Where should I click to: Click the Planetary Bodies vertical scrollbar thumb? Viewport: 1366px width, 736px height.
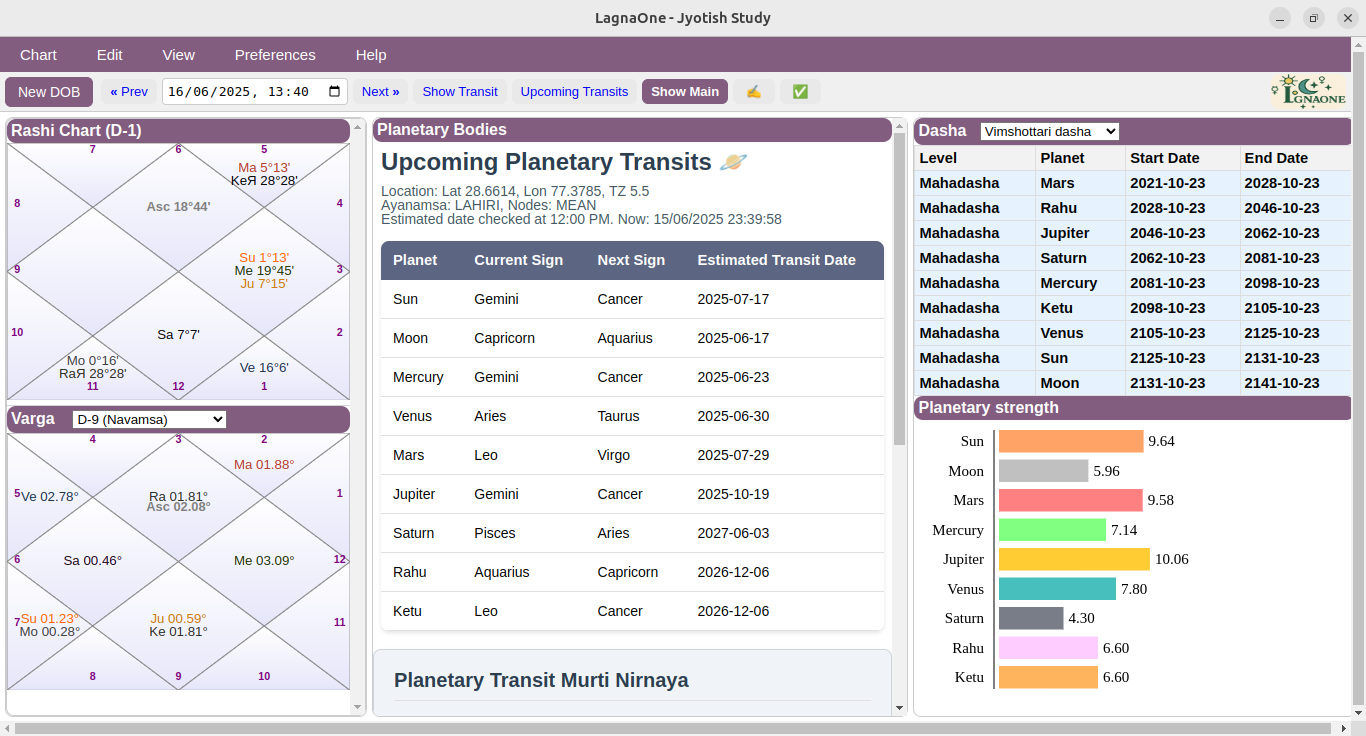coord(899,290)
